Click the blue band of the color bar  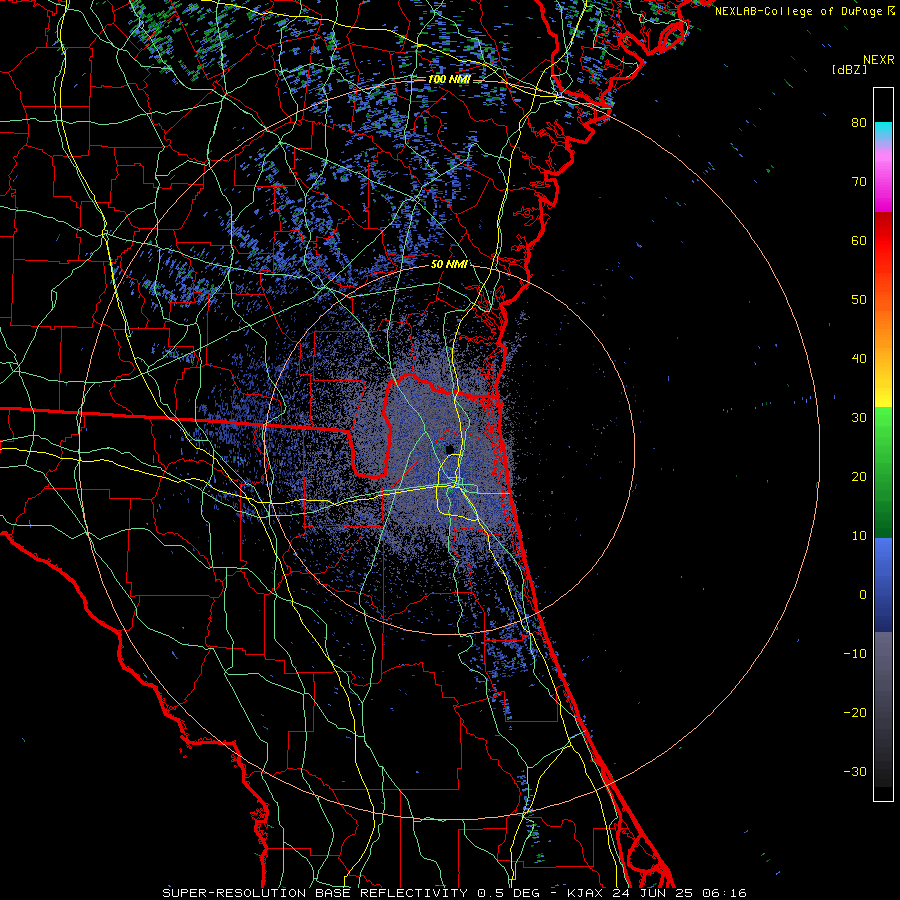(x=883, y=585)
